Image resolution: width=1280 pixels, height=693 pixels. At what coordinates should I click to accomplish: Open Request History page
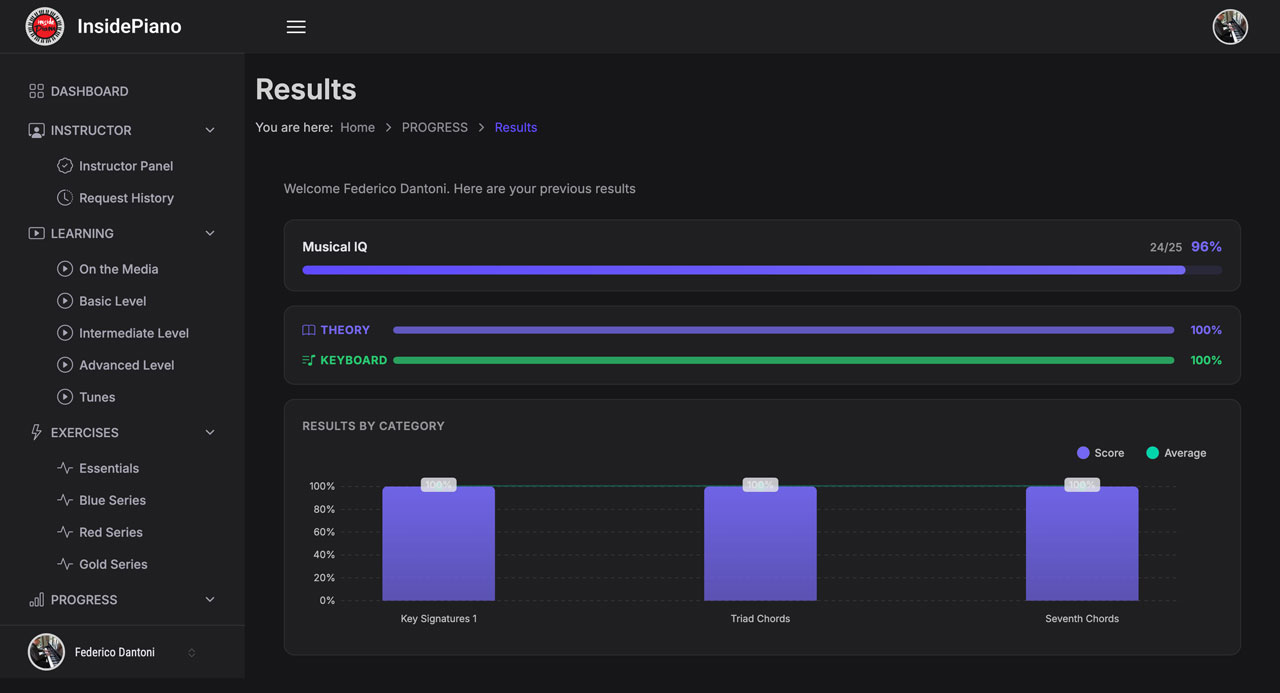point(126,198)
